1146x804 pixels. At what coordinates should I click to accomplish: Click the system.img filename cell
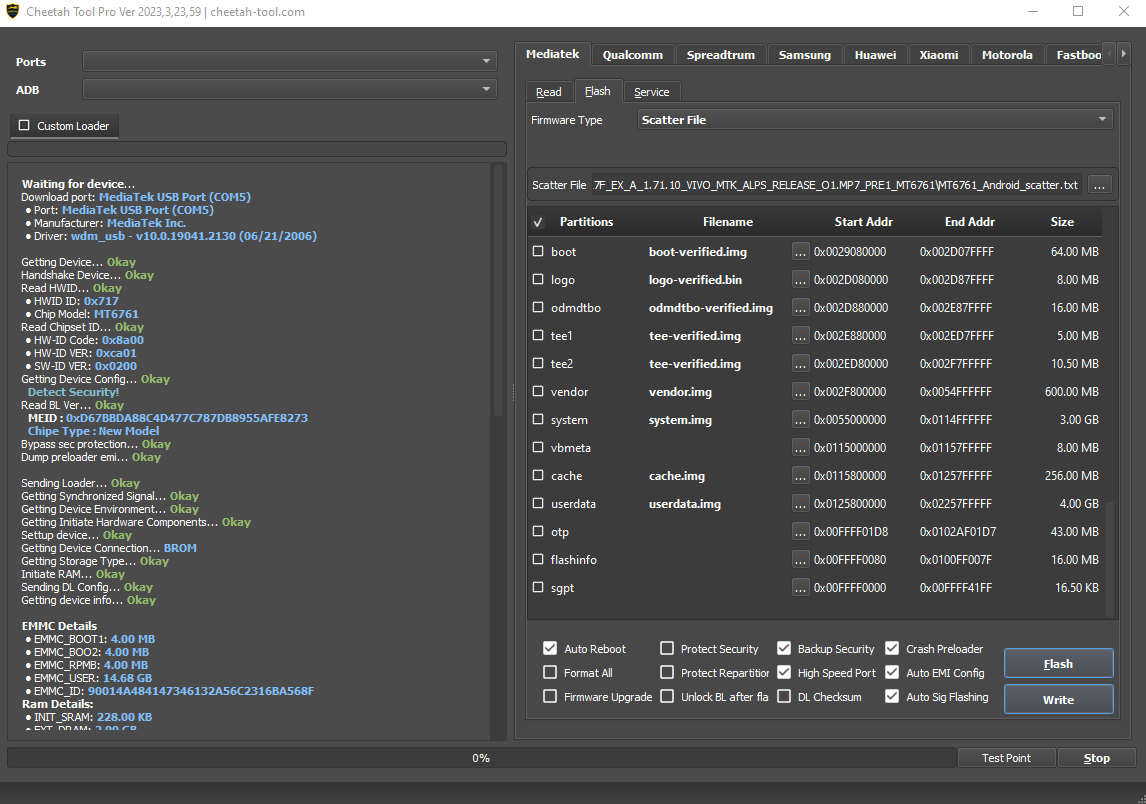[x=680, y=420]
